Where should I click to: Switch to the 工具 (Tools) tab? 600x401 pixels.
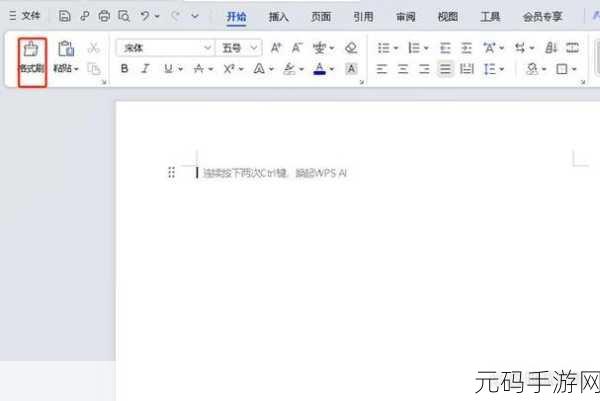point(490,17)
